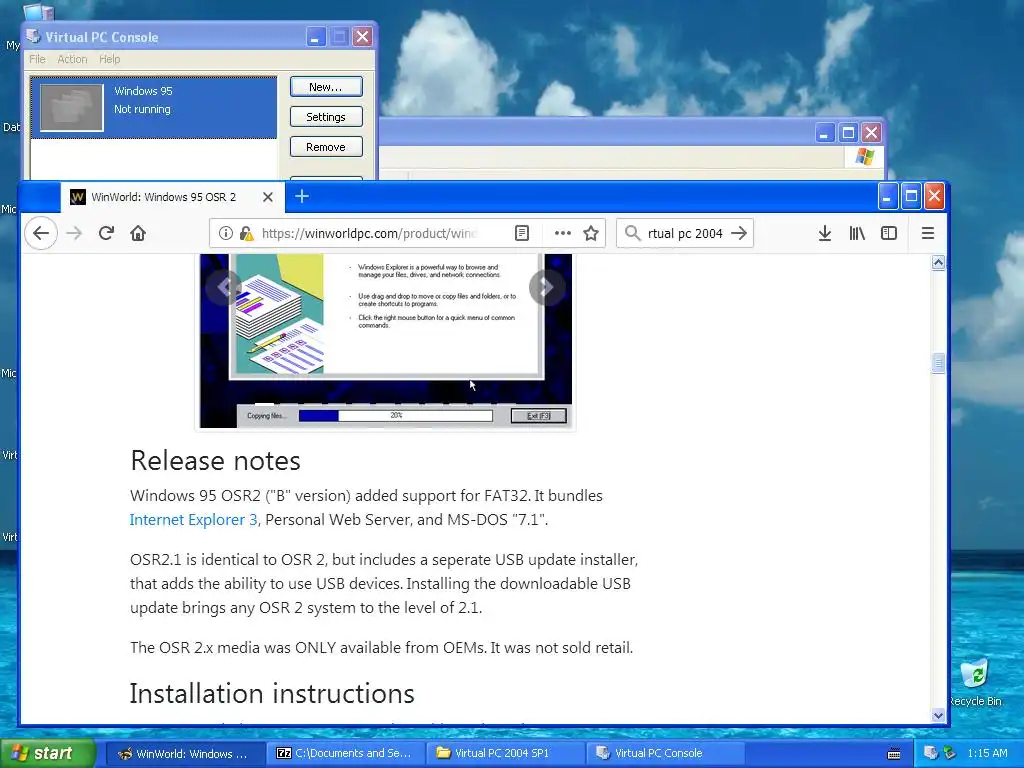Screen dimensions: 1024x768
Task: Click the page scroll down arrow
Action: (938, 716)
